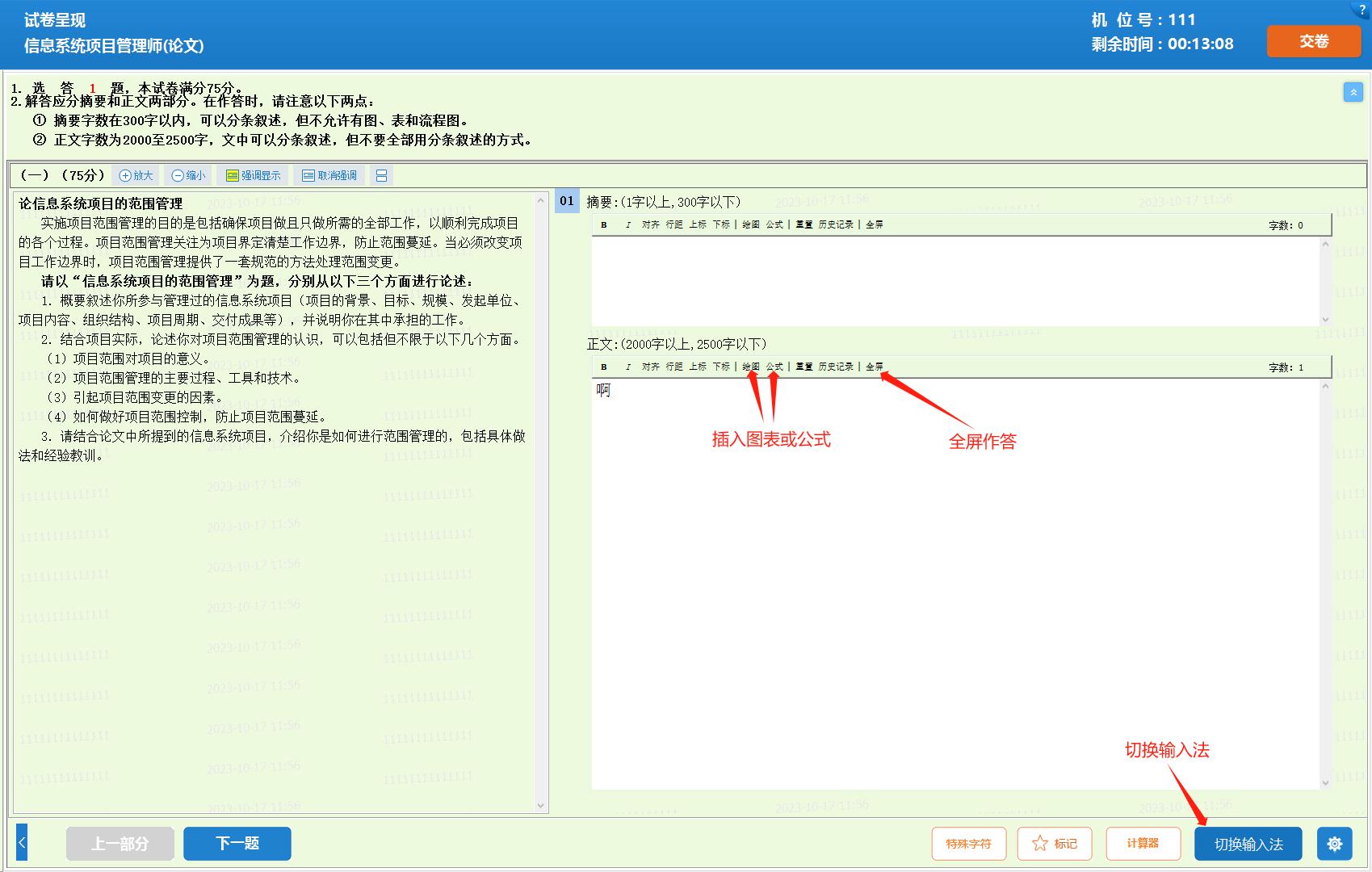Viewport: 1372px width, 872px height.
Task: Collapse left sidebar with blue arrow tab
Action: pyautogui.click(x=22, y=844)
